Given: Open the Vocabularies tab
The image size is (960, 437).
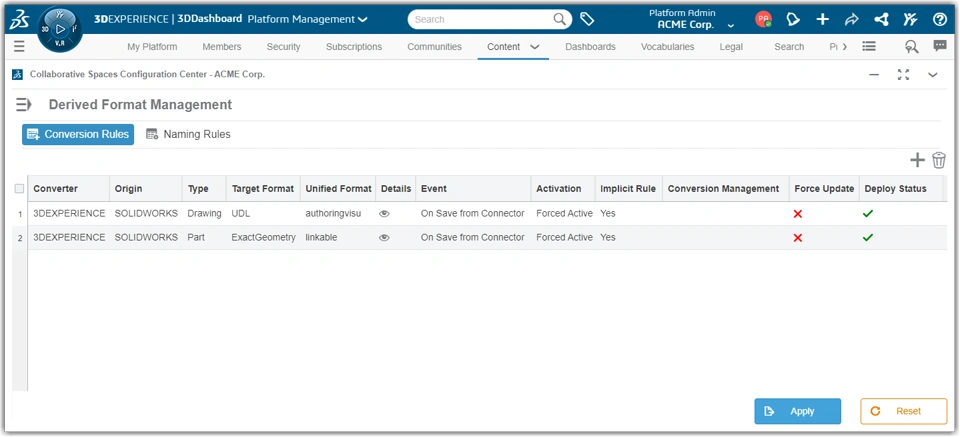Looking at the screenshot, I should point(667,47).
